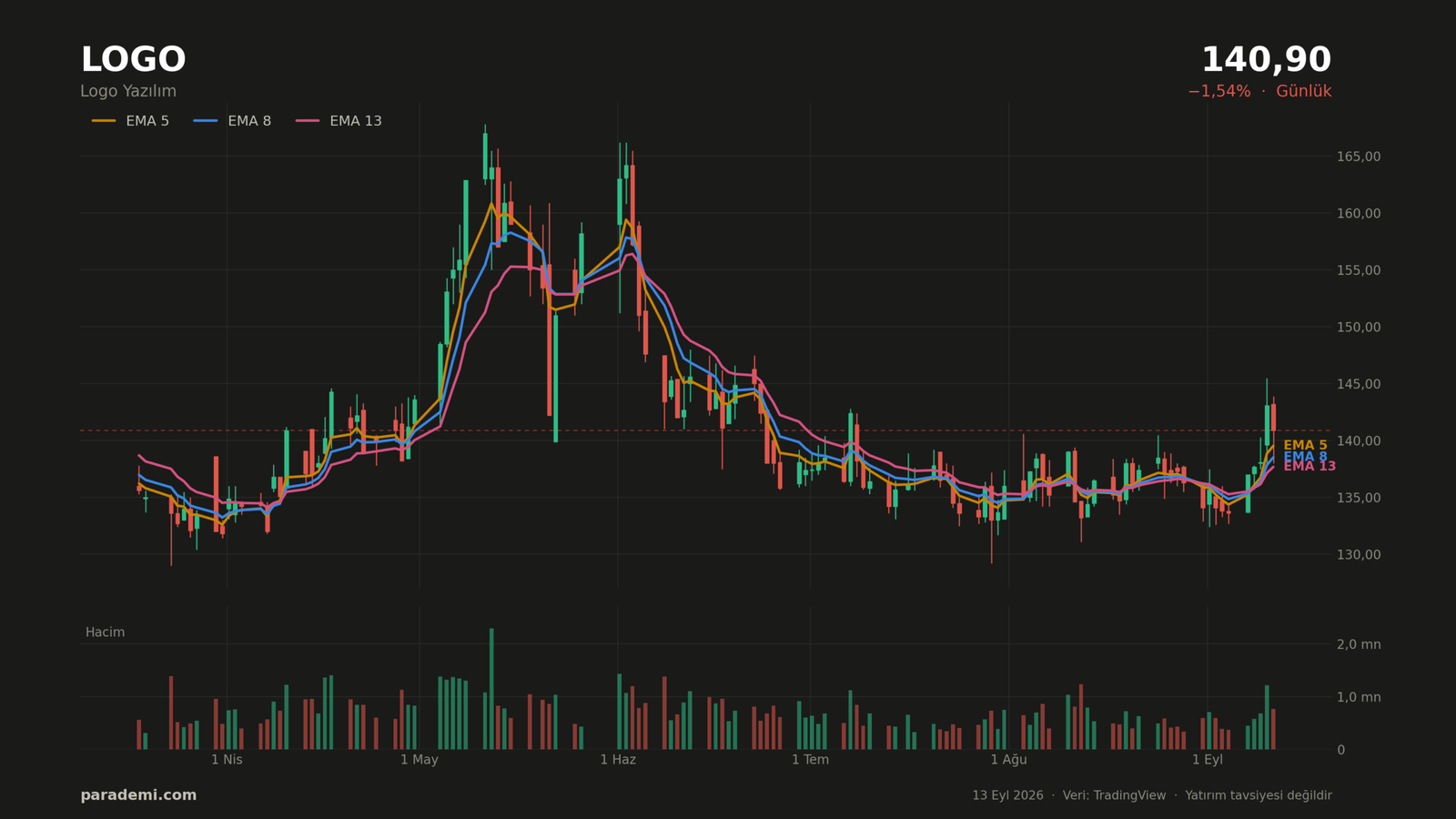The width and height of the screenshot is (1456, 819).
Task: Click the 1 Ağu date label
Action: tap(1008, 760)
